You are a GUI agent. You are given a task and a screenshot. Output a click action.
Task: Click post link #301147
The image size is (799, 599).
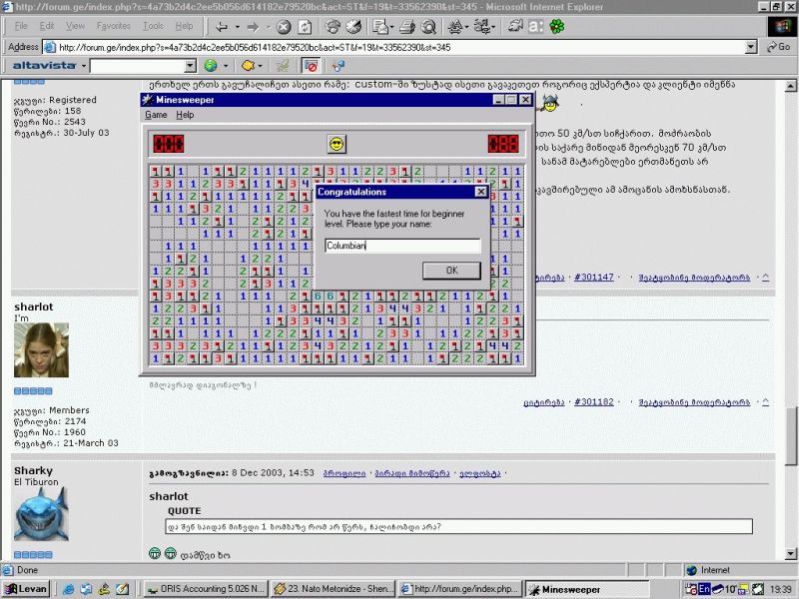click(x=594, y=277)
